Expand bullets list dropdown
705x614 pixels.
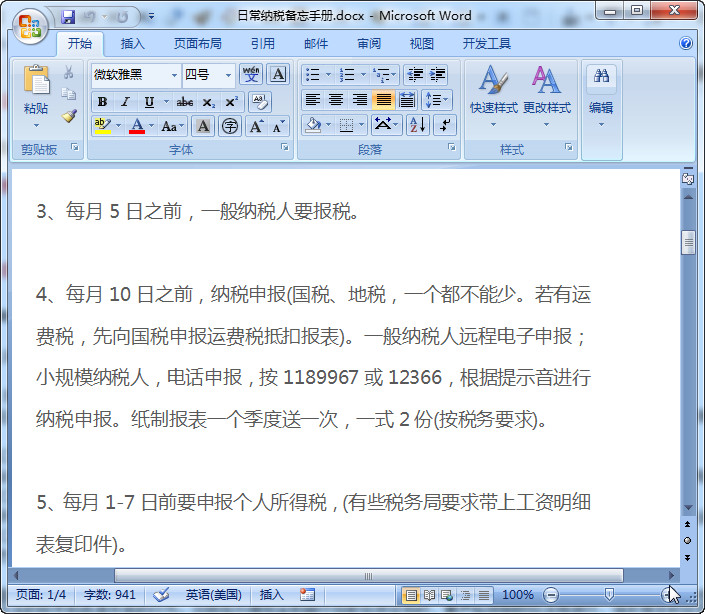point(328,74)
